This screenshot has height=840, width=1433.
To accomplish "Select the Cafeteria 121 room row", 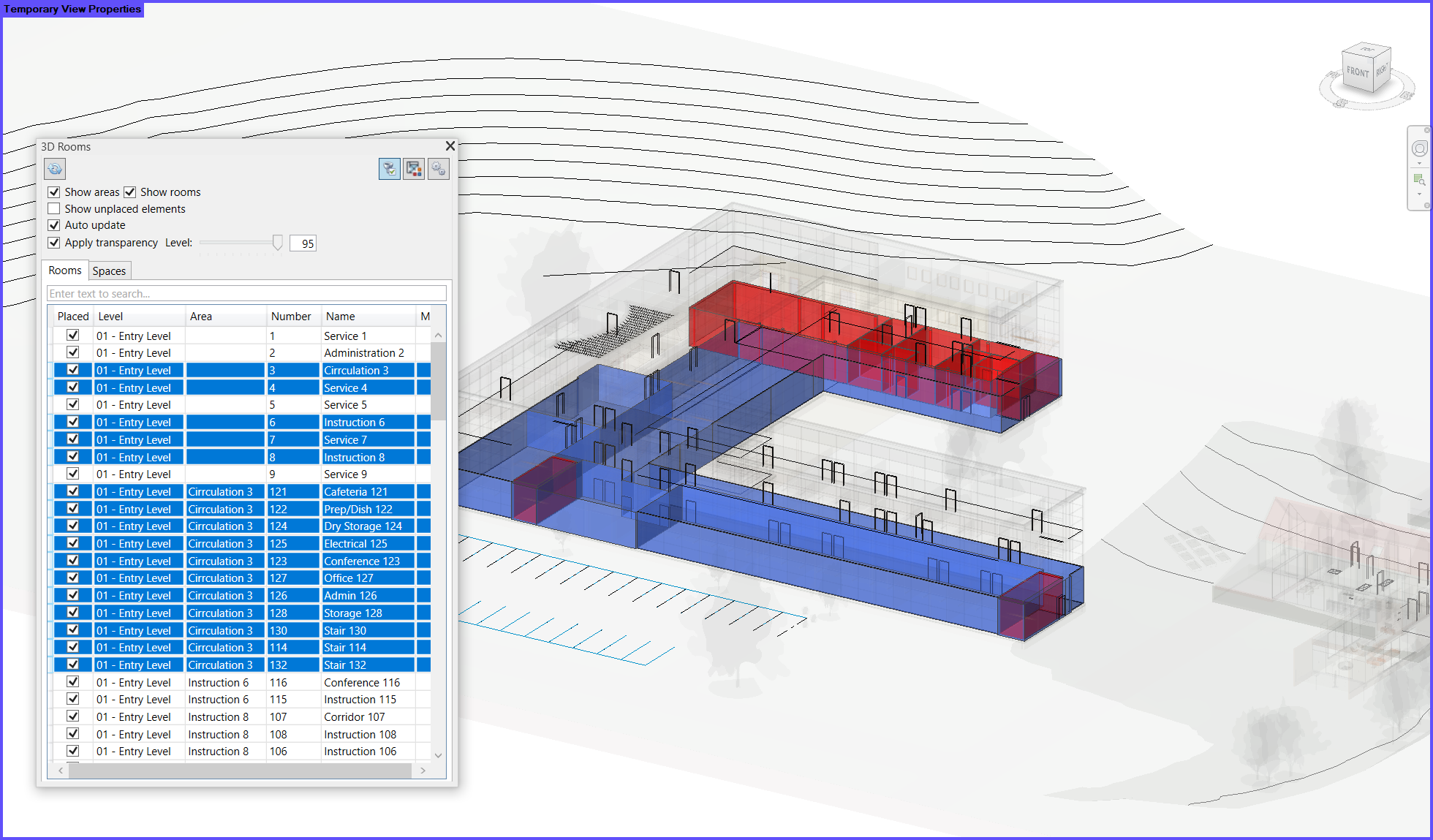I will click(355, 492).
